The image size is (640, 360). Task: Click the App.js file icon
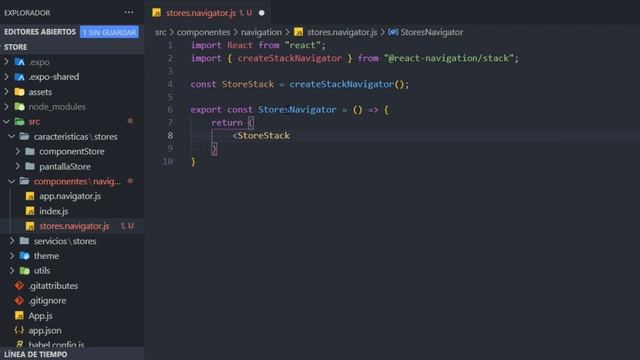click(x=19, y=316)
